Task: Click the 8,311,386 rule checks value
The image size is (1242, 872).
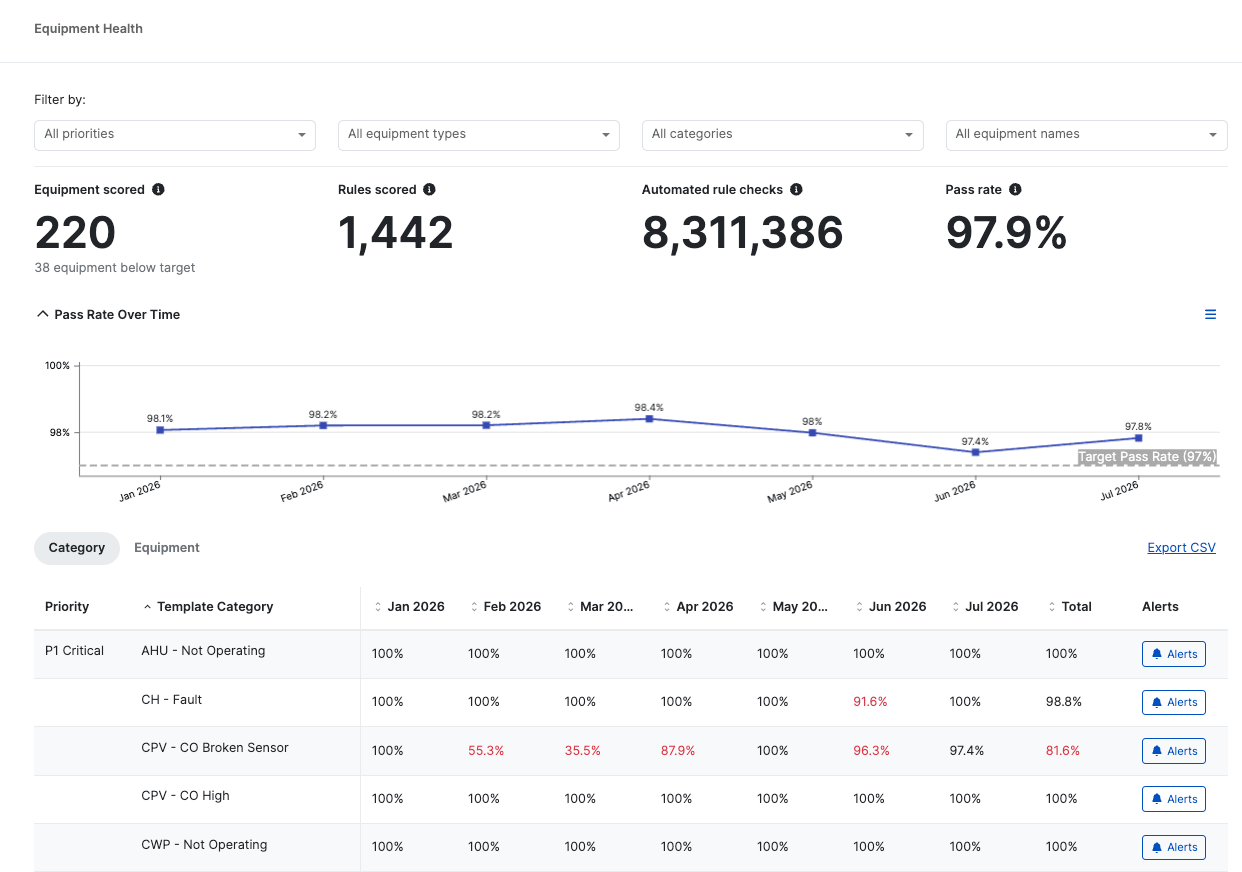Action: tap(743, 233)
